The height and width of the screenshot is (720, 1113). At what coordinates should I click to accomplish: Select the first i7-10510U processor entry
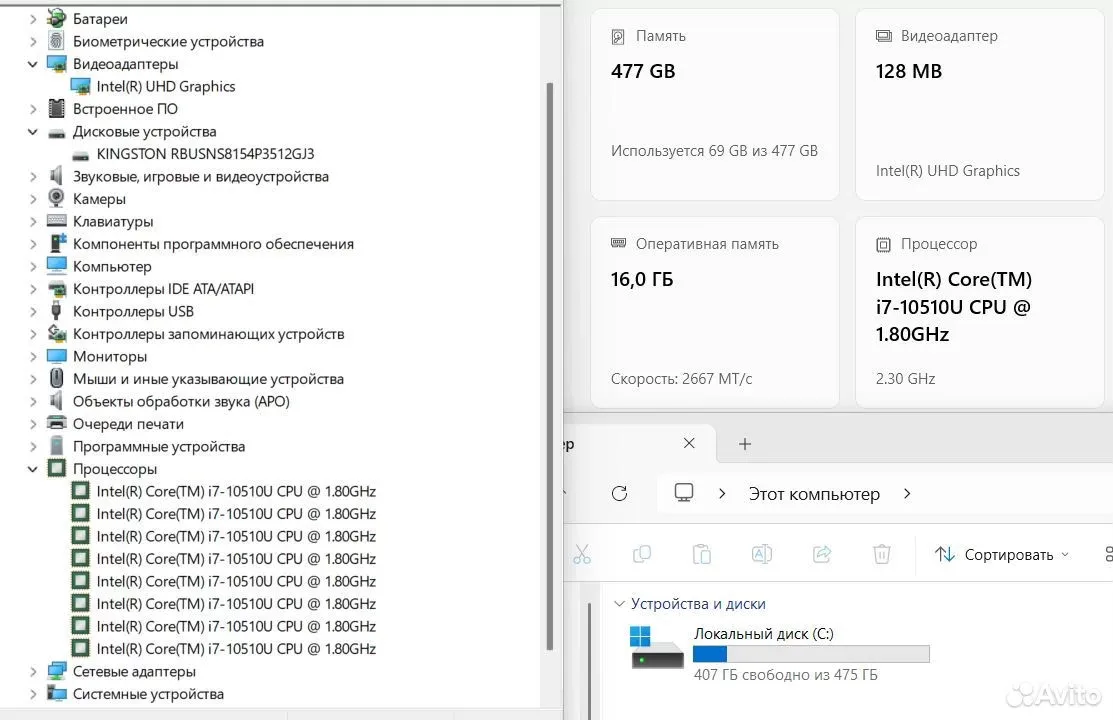click(236, 491)
